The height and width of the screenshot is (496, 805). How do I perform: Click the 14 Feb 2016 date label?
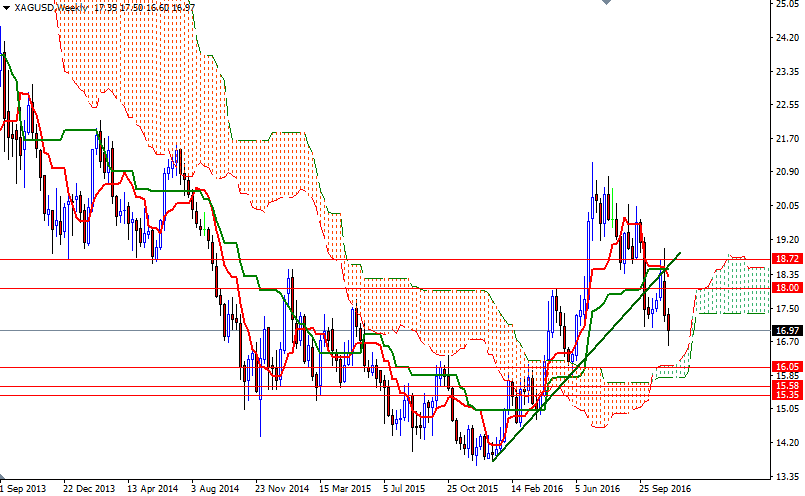pyautogui.click(x=538, y=488)
